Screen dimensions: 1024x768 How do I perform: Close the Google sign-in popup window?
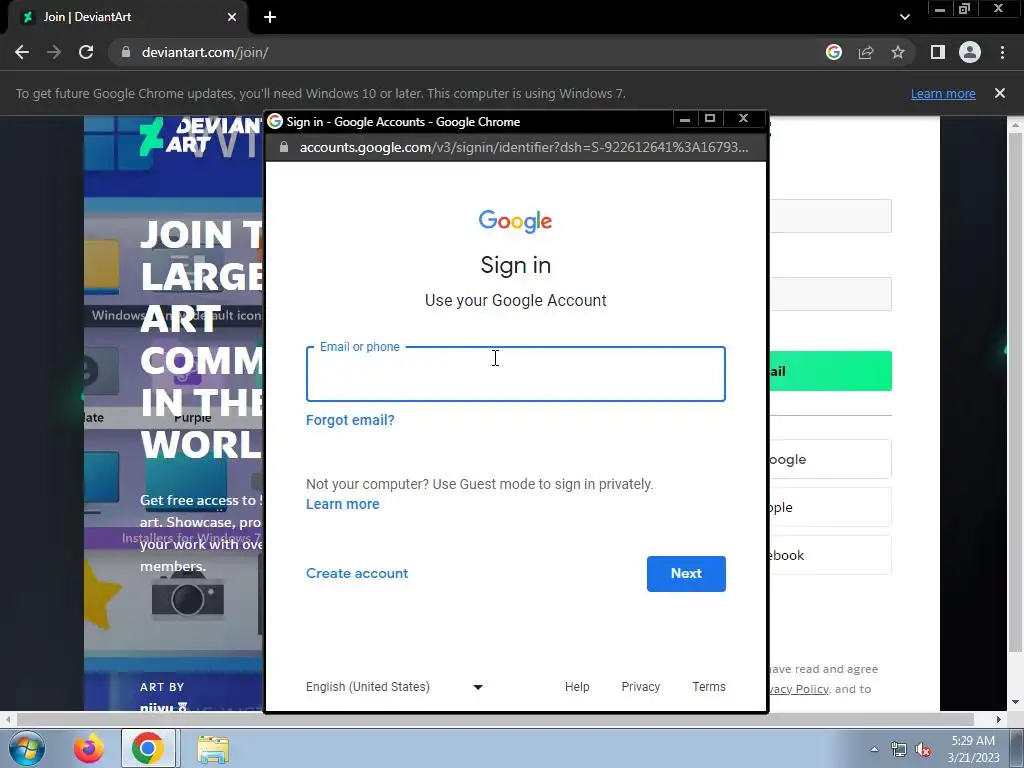[x=743, y=119]
